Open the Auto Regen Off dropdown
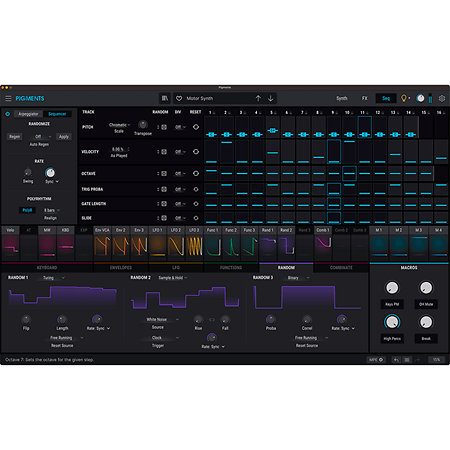Viewport: 450px width, 450px height. tap(43, 137)
